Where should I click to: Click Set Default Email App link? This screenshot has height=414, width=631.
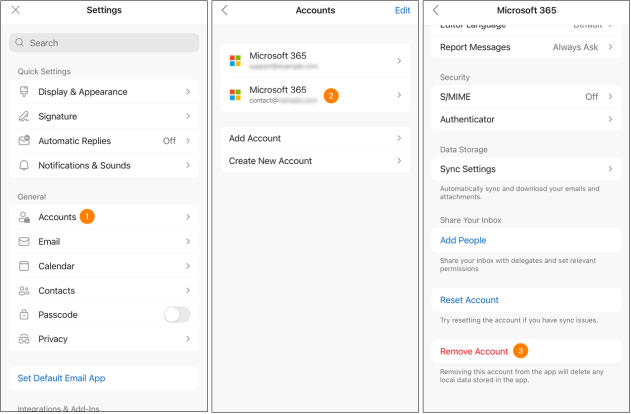click(x=61, y=378)
